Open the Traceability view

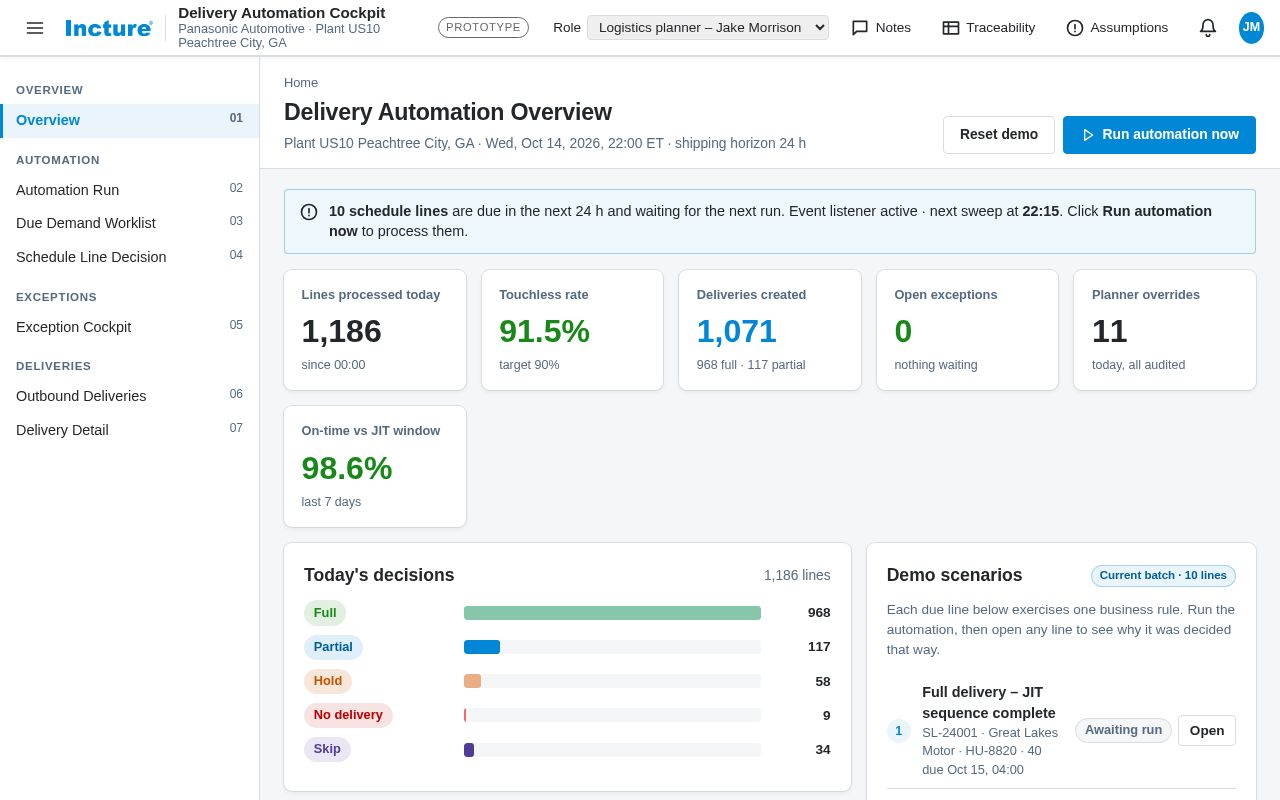click(989, 28)
